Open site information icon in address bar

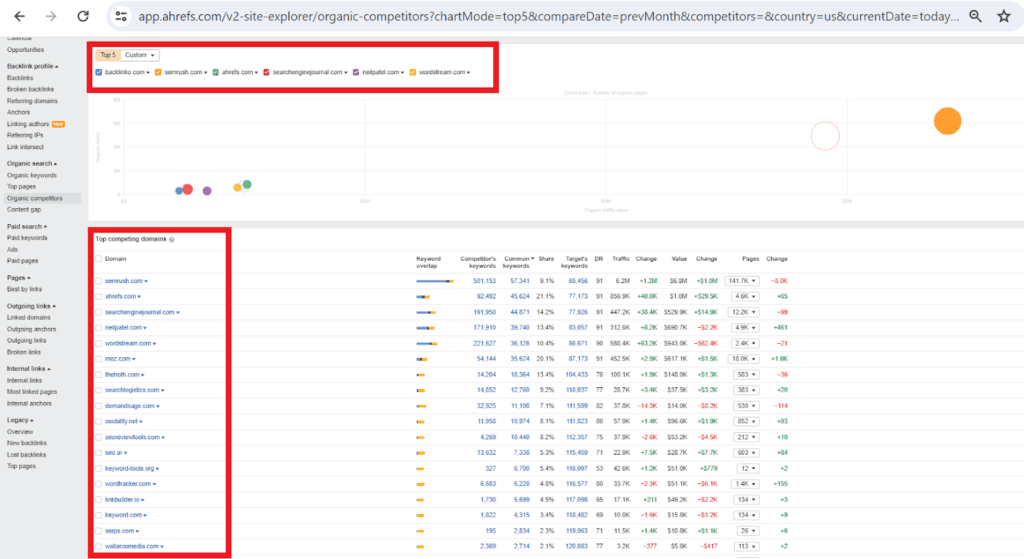121,16
